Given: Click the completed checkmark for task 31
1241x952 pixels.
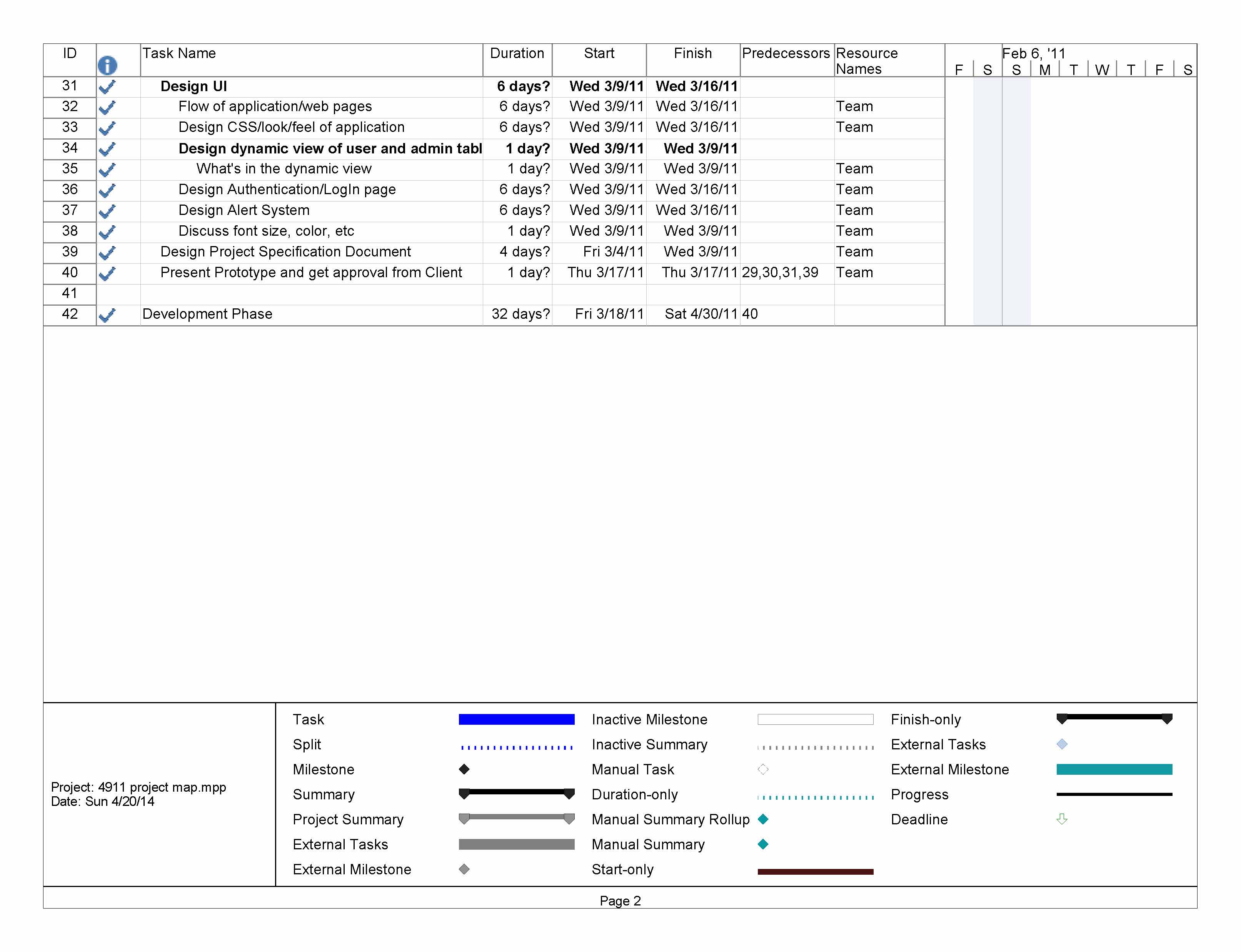Looking at the screenshot, I should [x=107, y=87].
